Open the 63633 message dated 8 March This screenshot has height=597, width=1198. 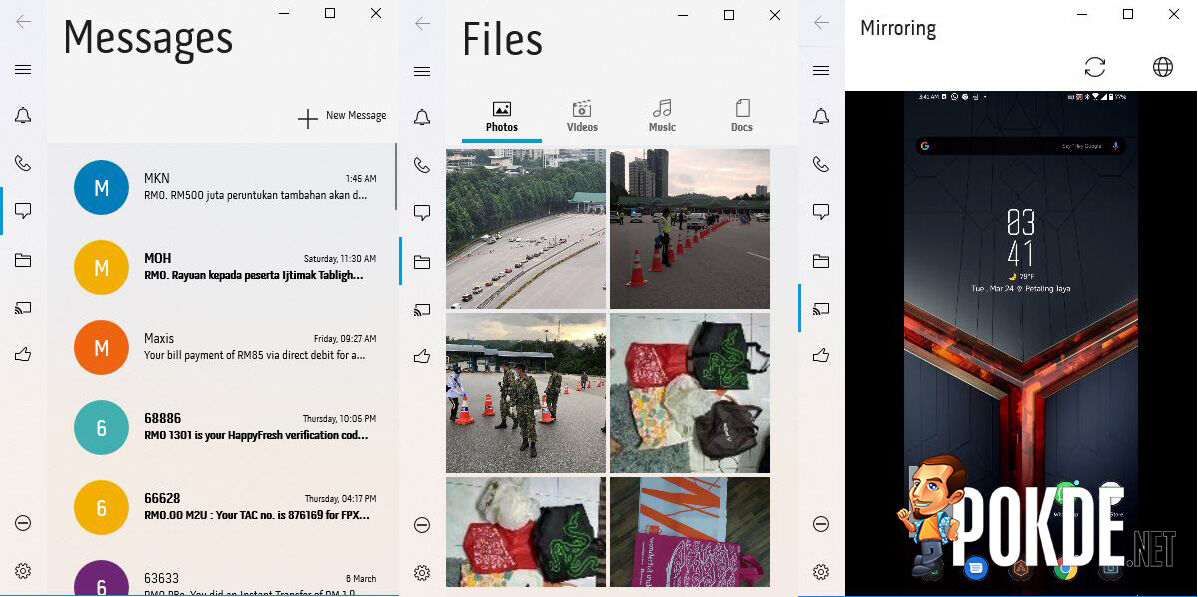tap(222, 572)
